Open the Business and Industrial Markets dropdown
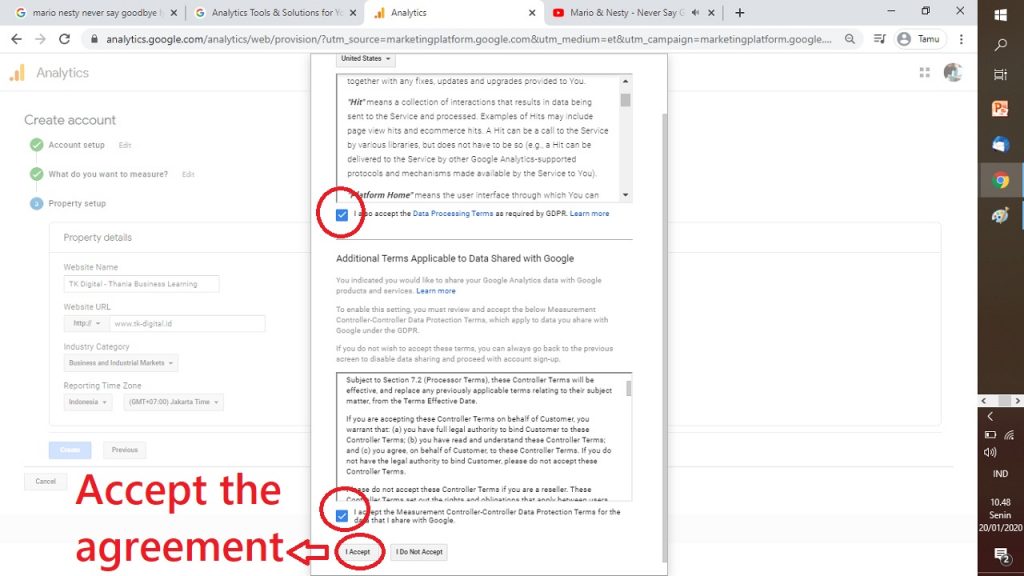This screenshot has width=1024, height=576. (x=121, y=363)
